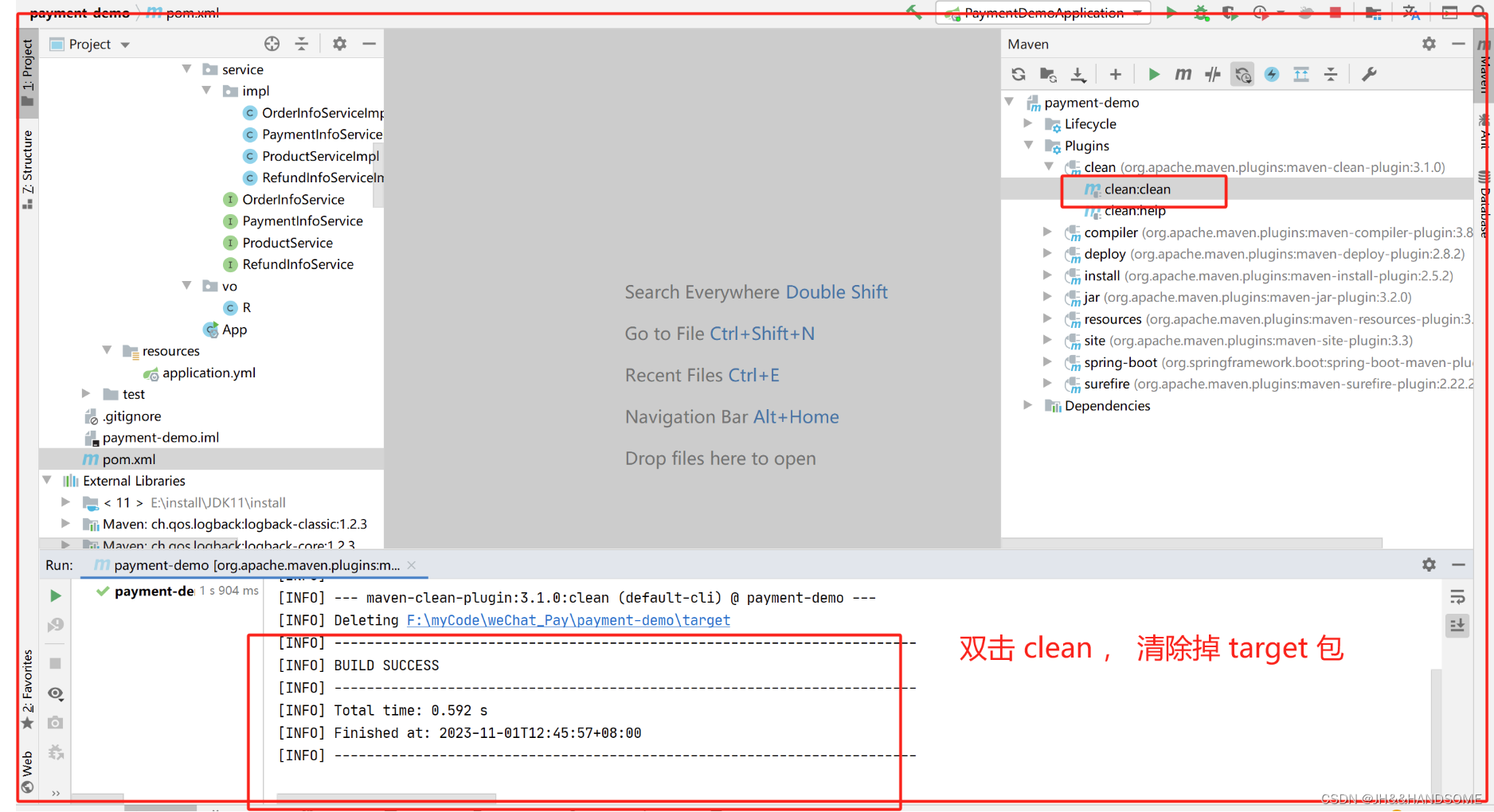Image resolution: width=1494 pixels, height=812 pixels.
Task: Click the Translate icon in the top toolbar
Action: [1411, 12]
